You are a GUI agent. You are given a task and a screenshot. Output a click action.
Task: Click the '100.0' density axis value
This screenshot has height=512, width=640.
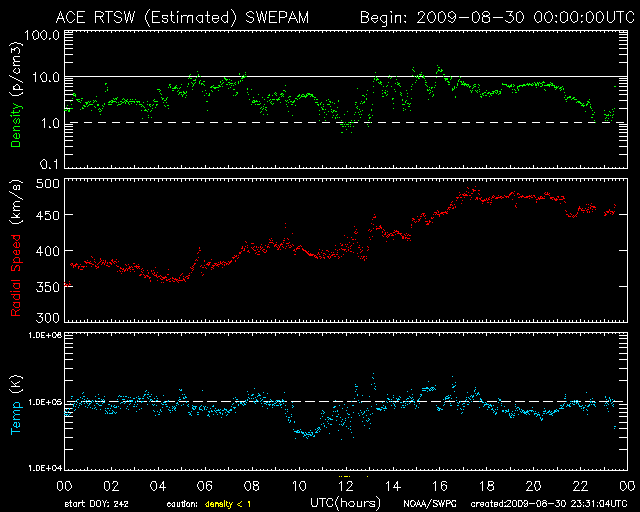[42, 36]
